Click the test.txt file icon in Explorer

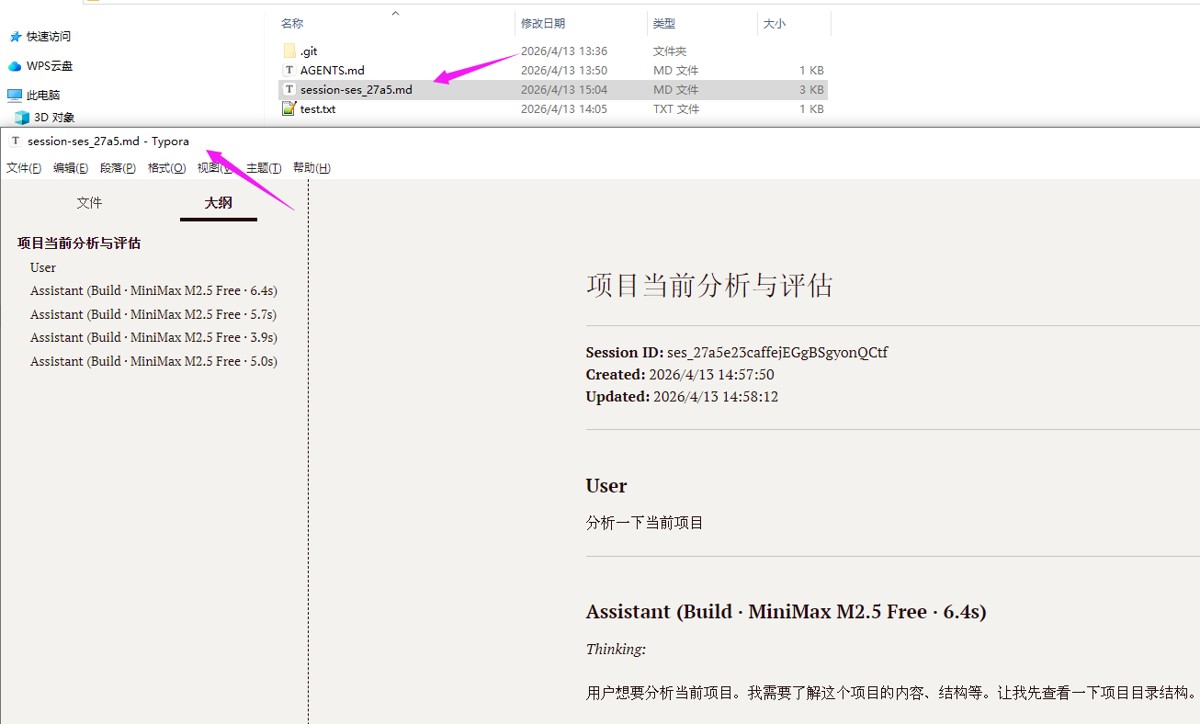point(289,108)
